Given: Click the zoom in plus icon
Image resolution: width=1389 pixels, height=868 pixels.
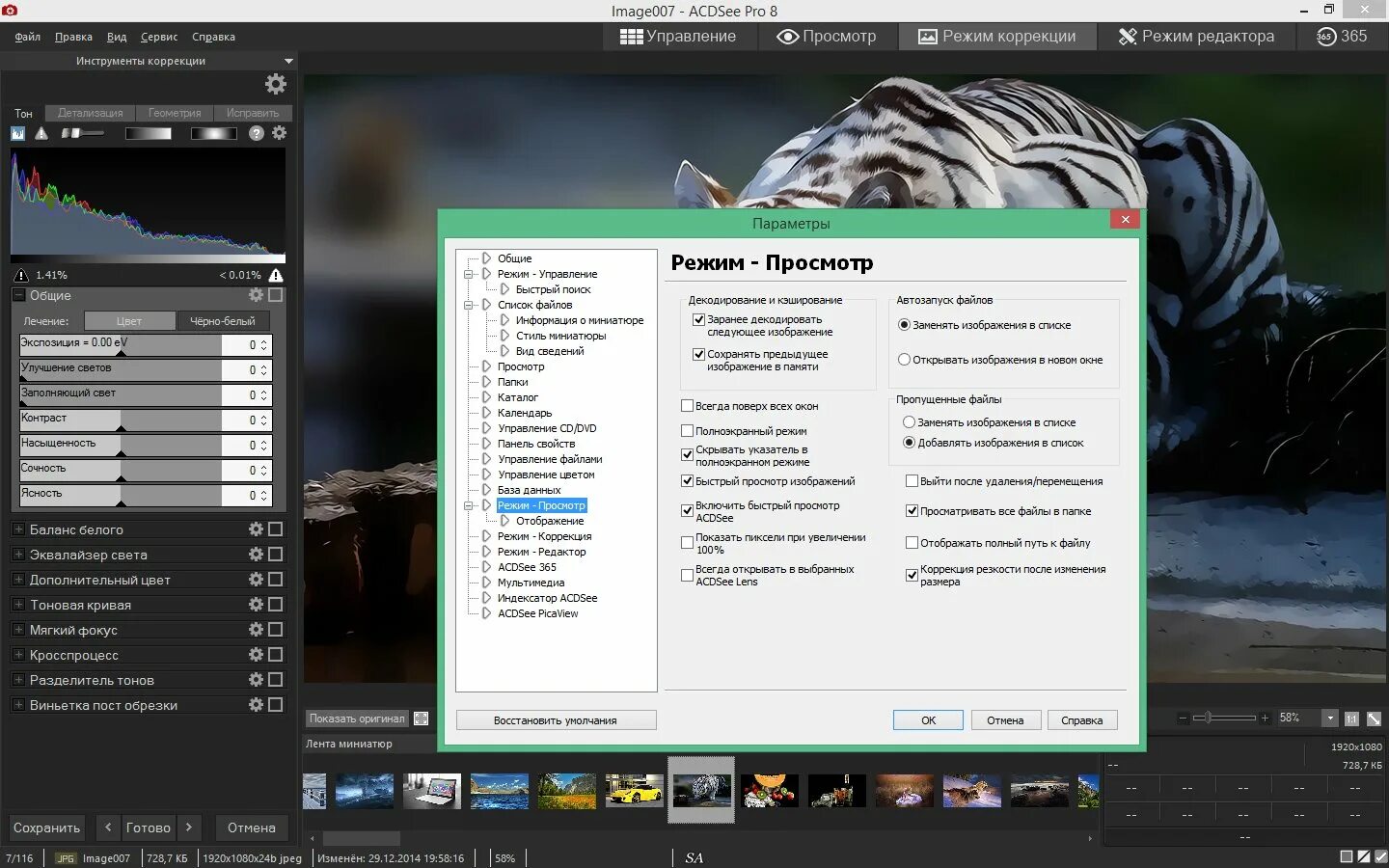Looking at the screenshot, I should click(x=1265, y=719).
